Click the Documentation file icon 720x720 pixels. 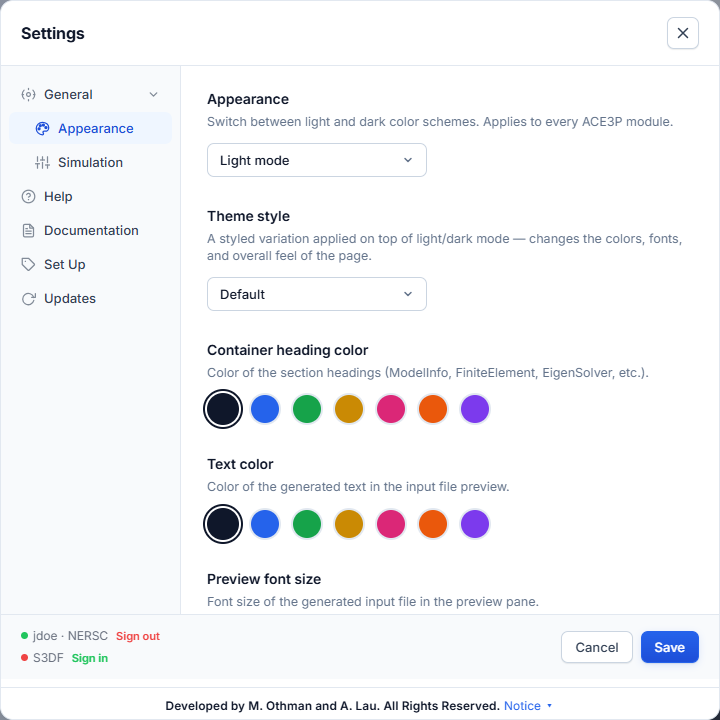coord(28,231)
